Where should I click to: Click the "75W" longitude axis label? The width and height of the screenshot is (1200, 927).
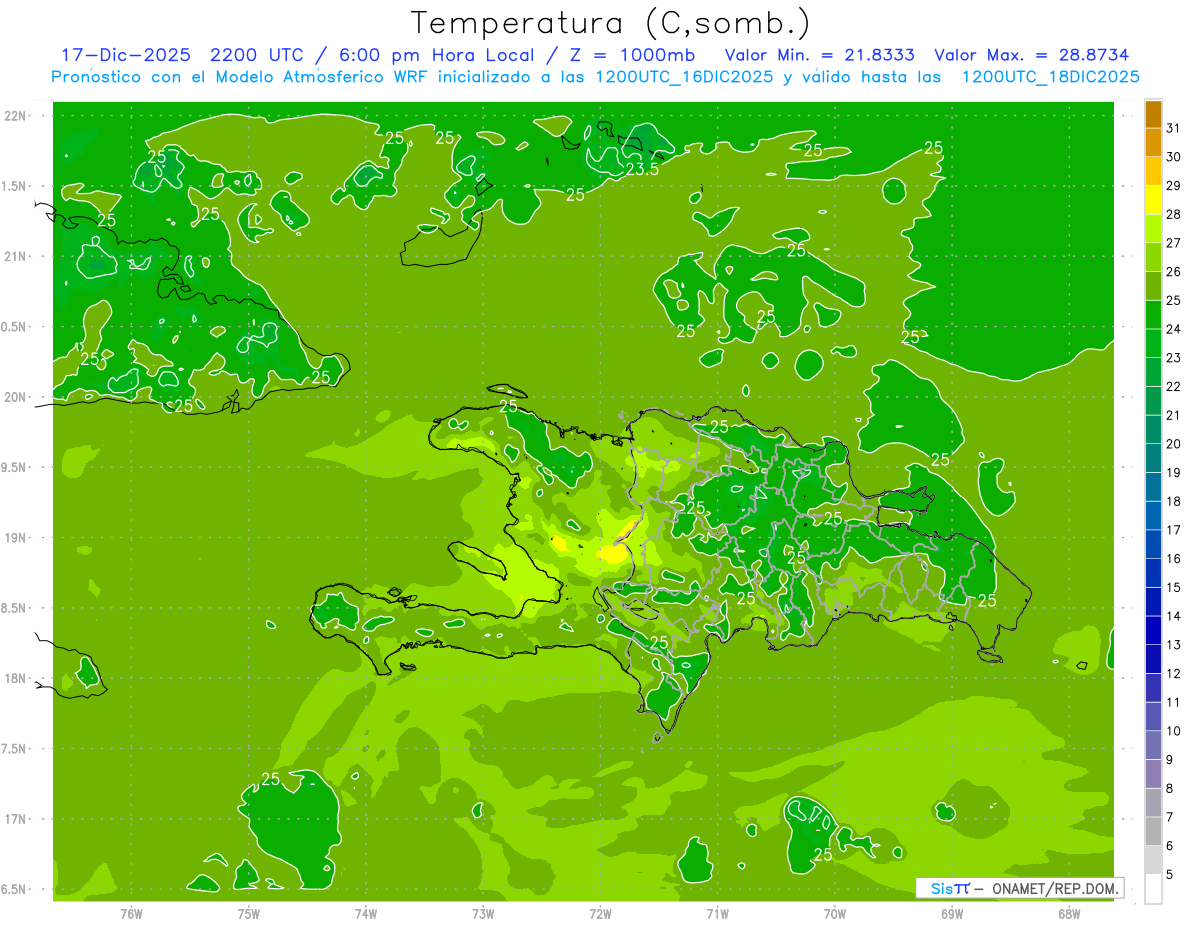249,914
